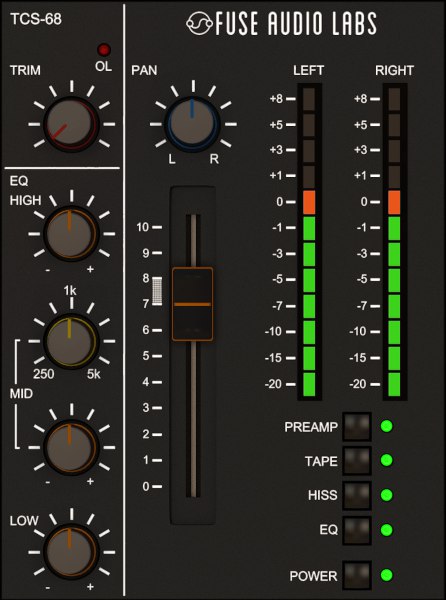
Task: Toggle the POWER button
Action: coord(357,575)
